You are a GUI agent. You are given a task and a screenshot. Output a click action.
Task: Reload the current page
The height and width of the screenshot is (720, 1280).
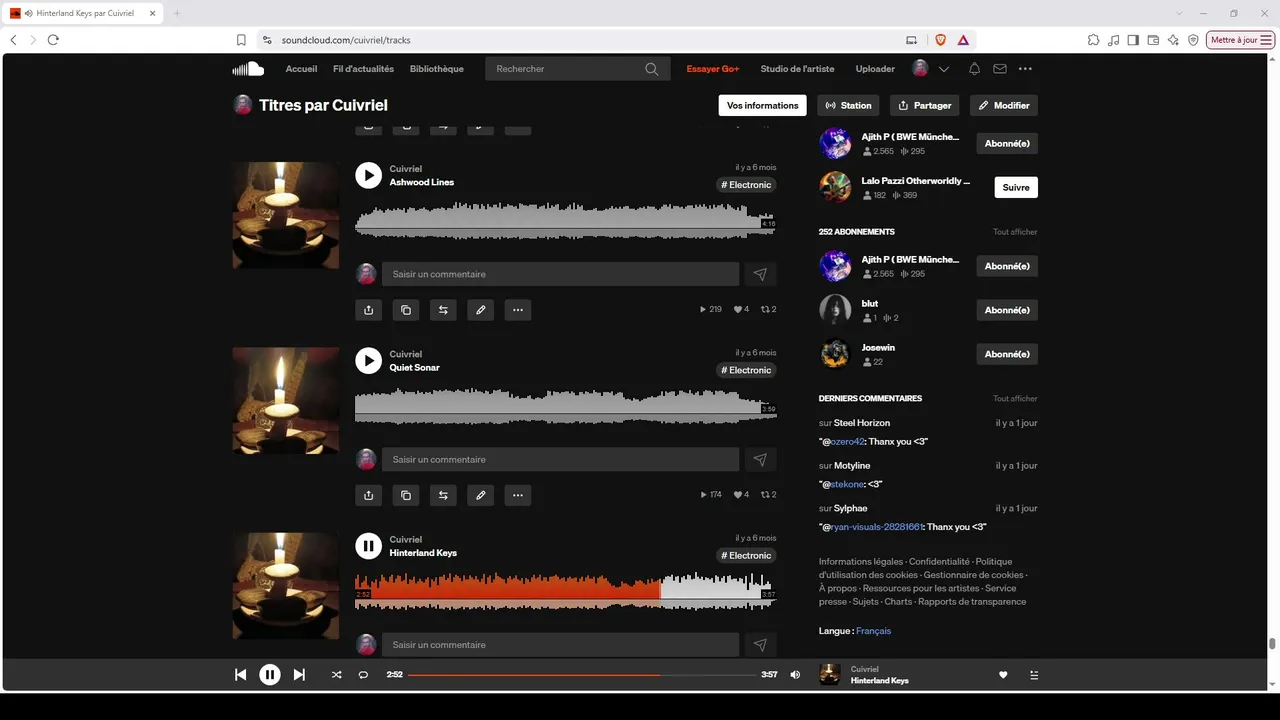(x=53, y=40)
